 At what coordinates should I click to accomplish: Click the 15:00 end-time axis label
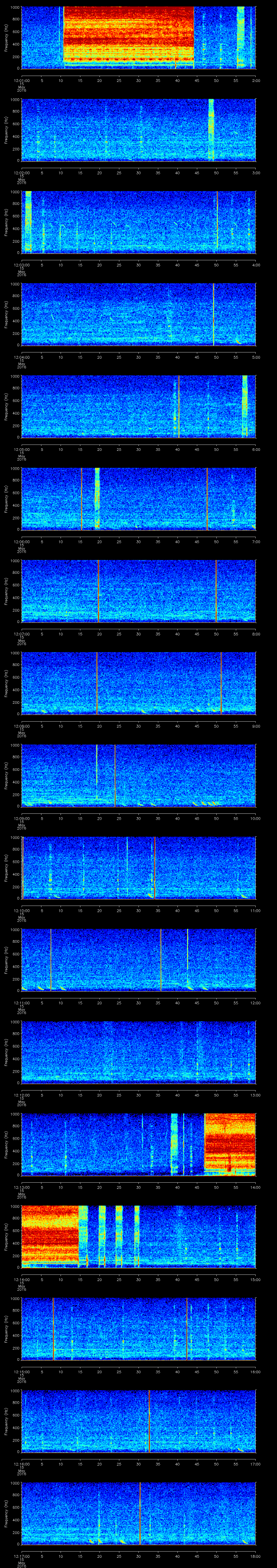(255, 1279)
